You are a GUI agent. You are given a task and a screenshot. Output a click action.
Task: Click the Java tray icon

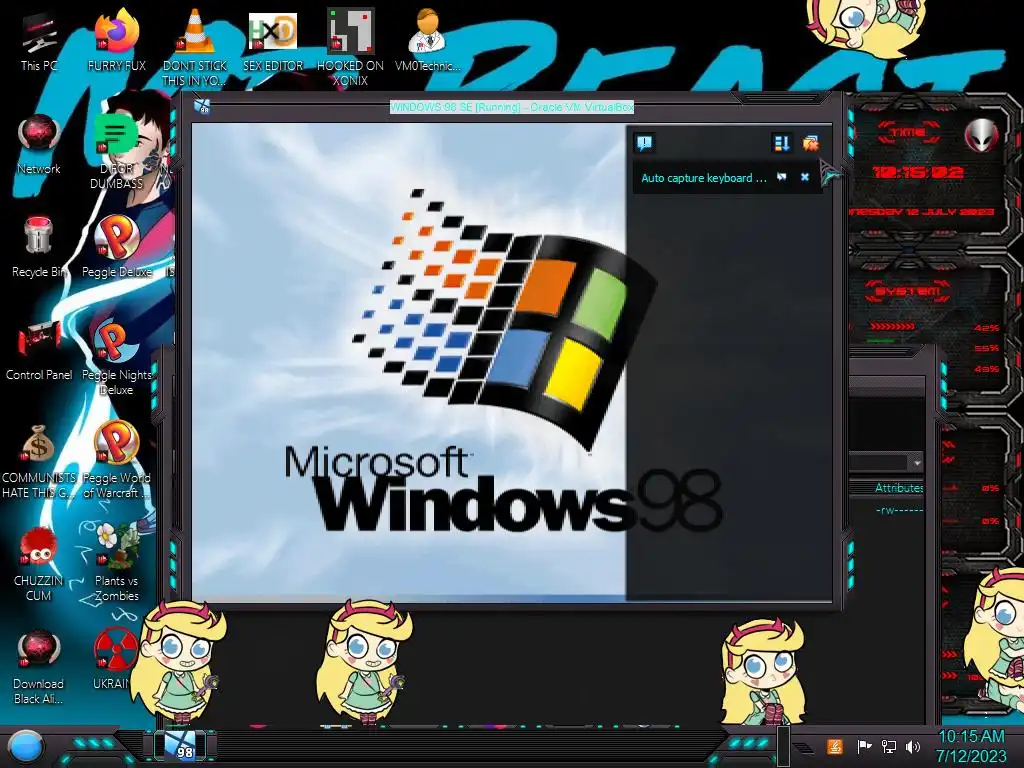[x=835, y=746]
